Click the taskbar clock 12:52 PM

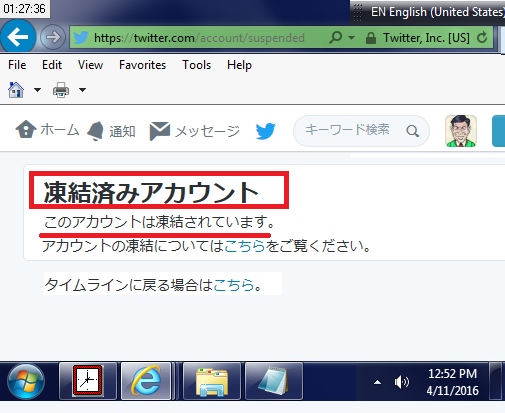coord(452,382)
